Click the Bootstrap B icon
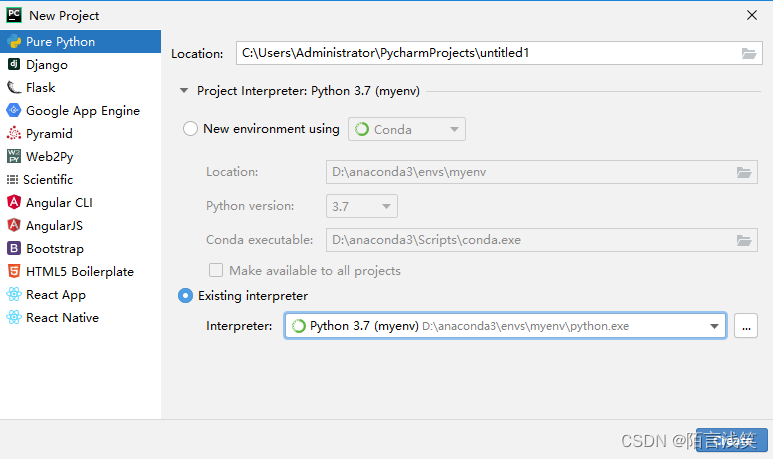Image resolution: width=773 pixels, height=459 pixels. [14, 248]
